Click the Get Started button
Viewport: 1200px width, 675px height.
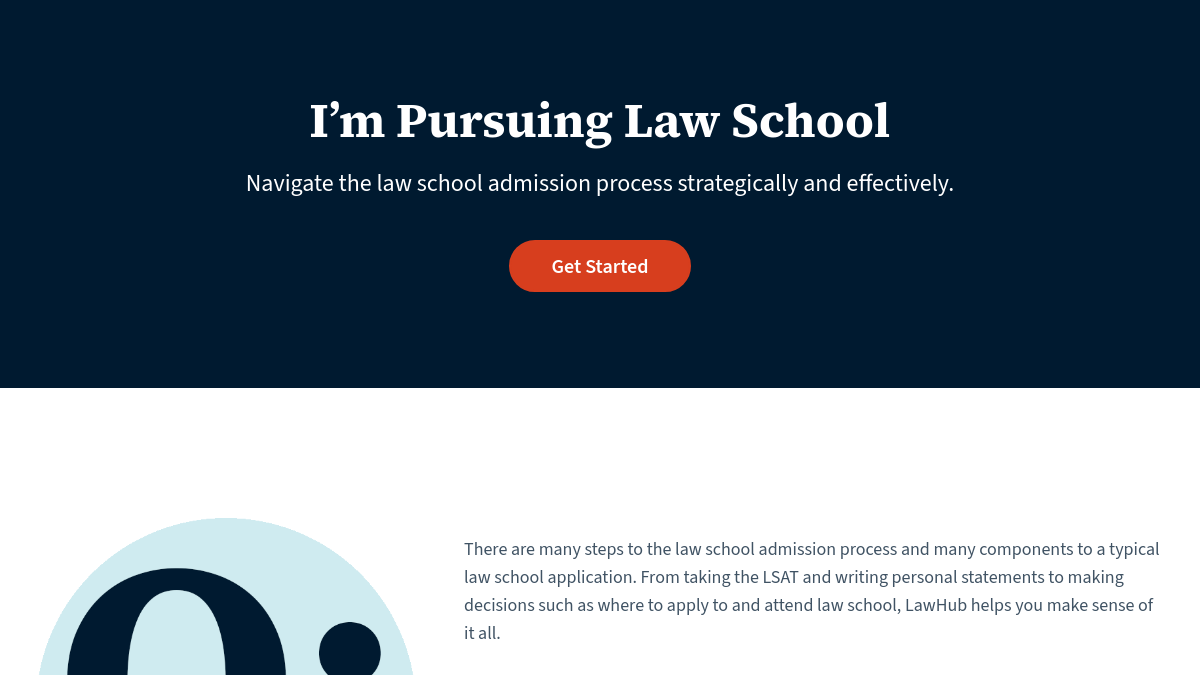click(599, 266)
